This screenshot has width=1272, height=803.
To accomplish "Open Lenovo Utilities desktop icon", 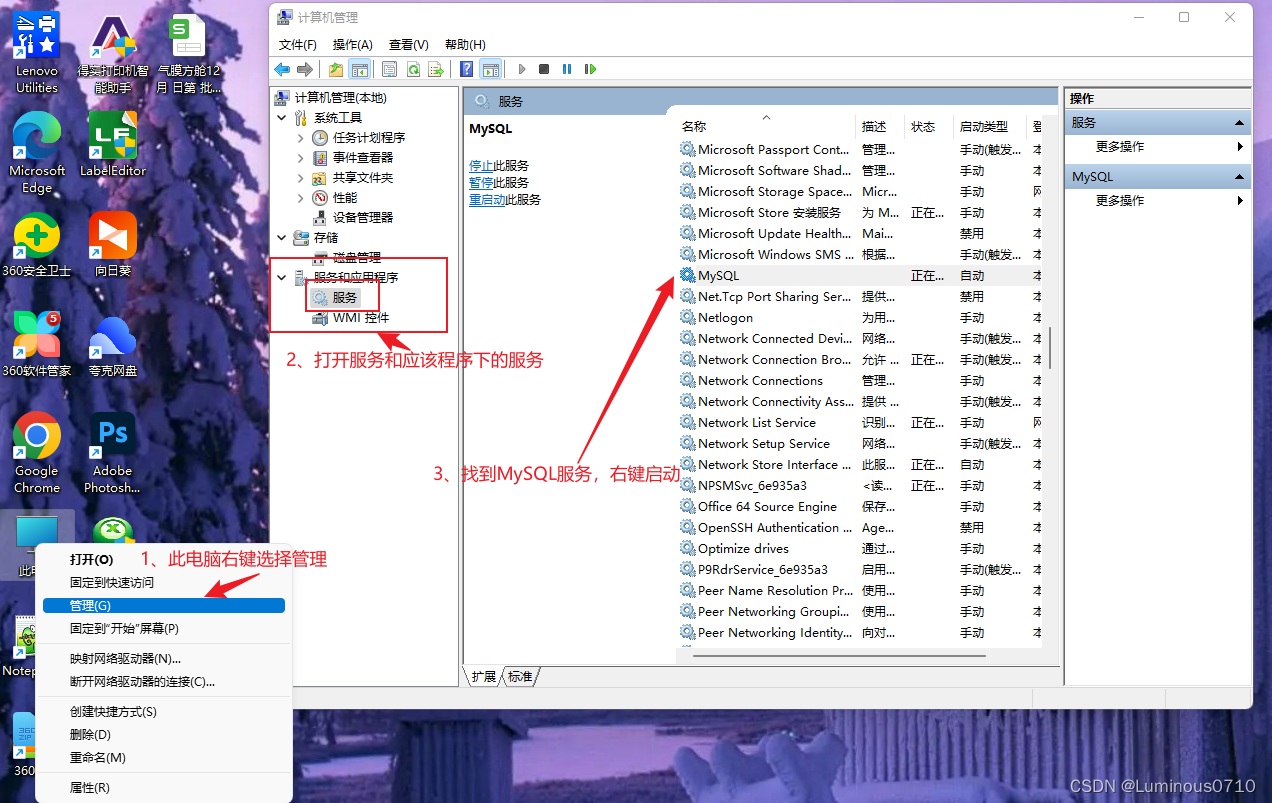I will coord(37,54).
